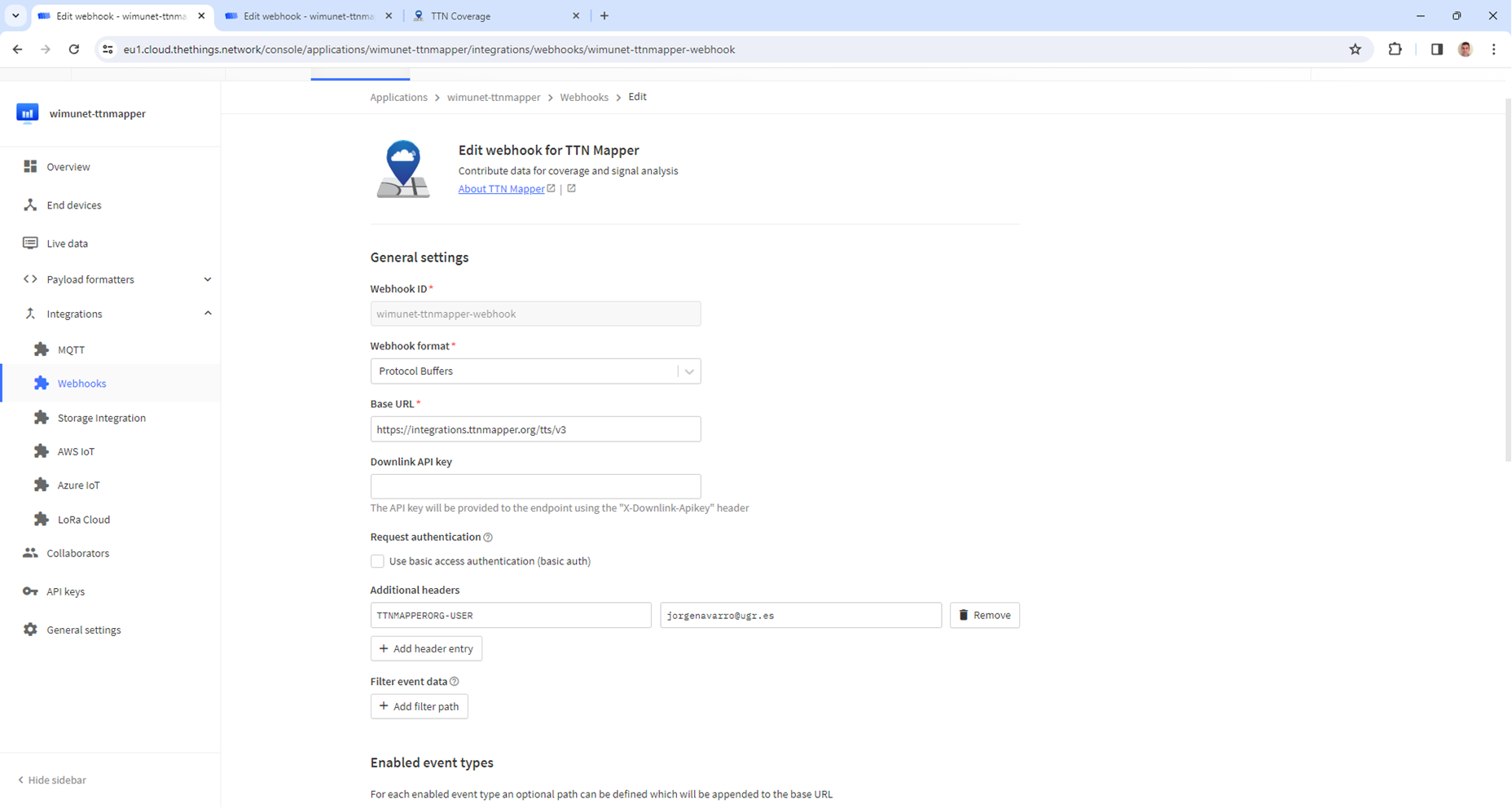
Task: Click the Webhooks breadcrumb link
Action: 584,97
